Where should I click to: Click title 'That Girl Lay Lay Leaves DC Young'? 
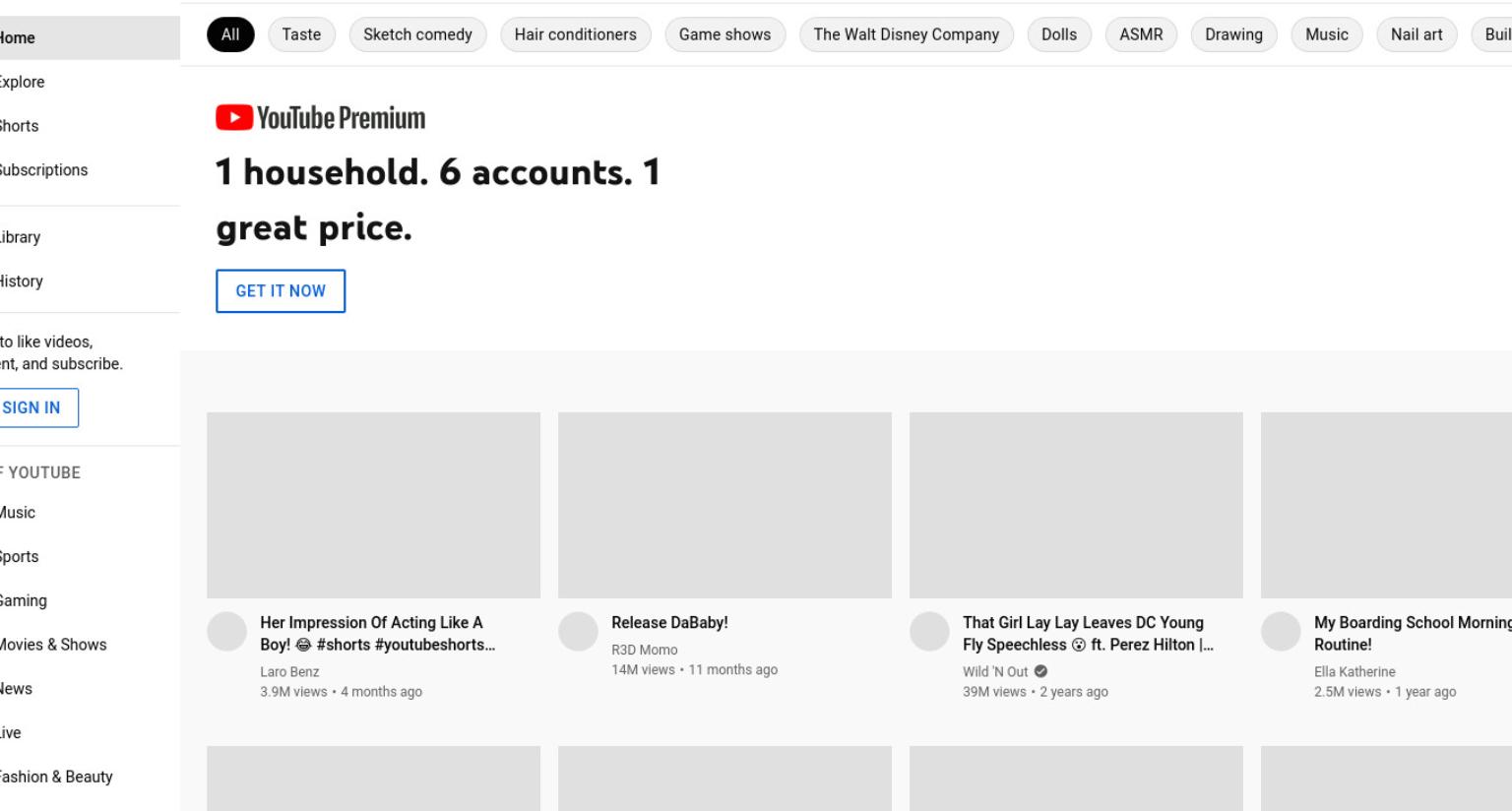pyautogui.click(x=1088, y=634)
